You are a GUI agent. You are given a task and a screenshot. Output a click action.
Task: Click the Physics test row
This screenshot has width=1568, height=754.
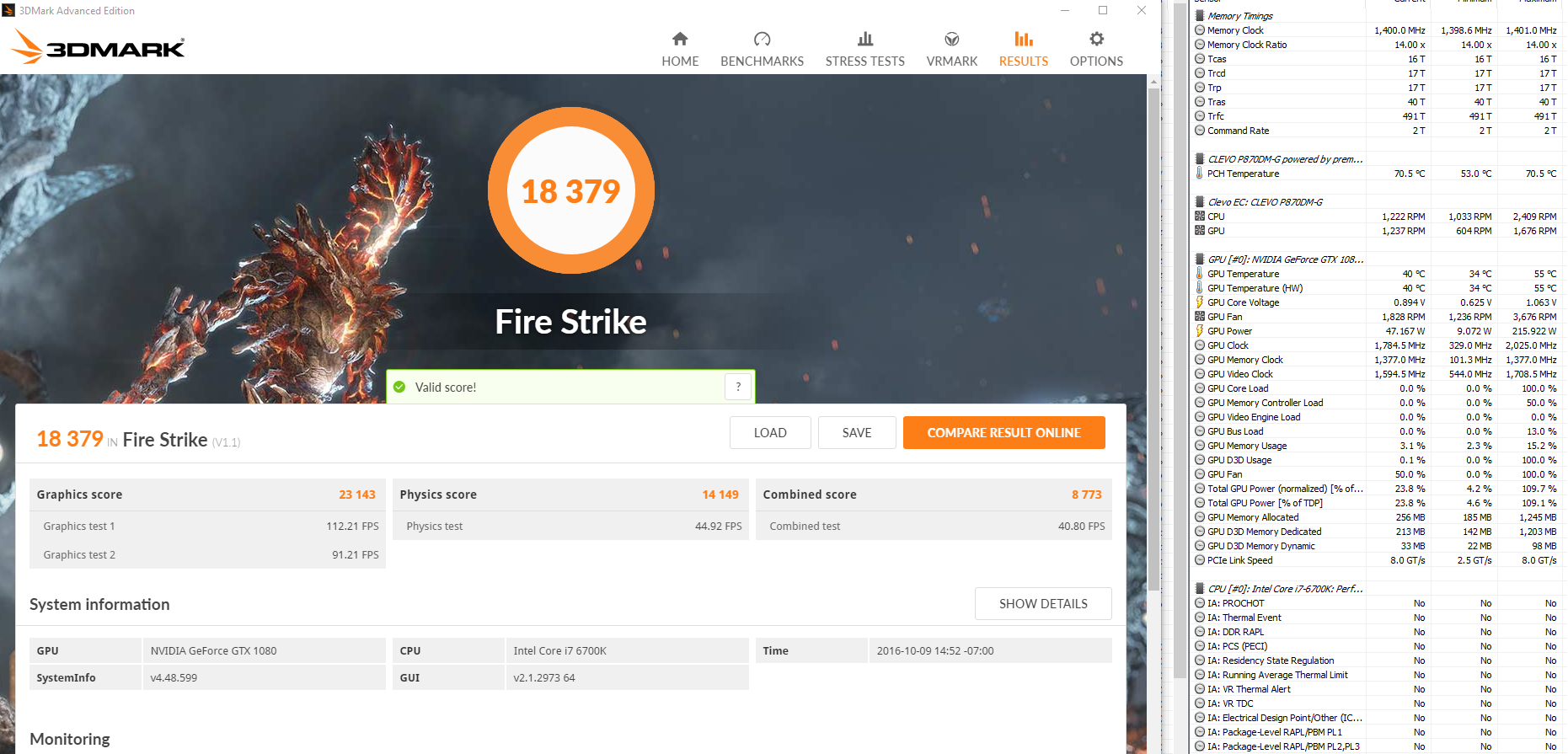tap(570, 526)
